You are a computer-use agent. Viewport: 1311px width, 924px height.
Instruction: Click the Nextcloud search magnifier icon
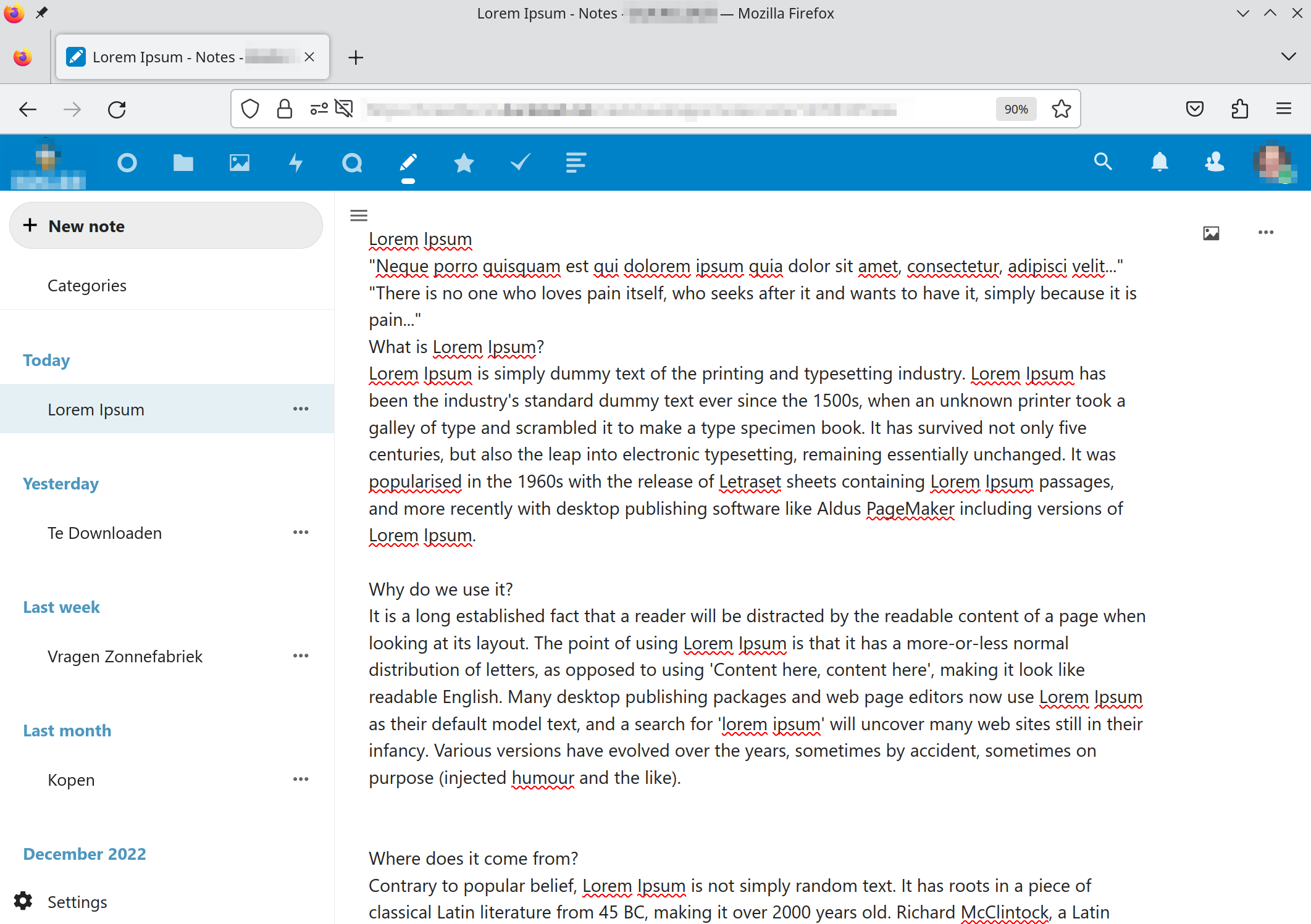pos(1103,162)
